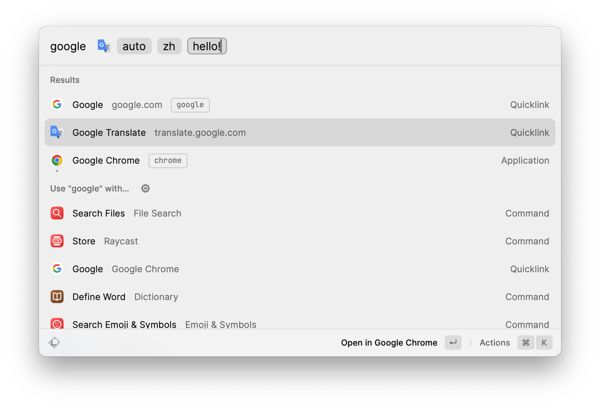The width and height of the screenshot is (600, 408).
Task: Select the 'zh' argument field
Action: tap(169, 46)
